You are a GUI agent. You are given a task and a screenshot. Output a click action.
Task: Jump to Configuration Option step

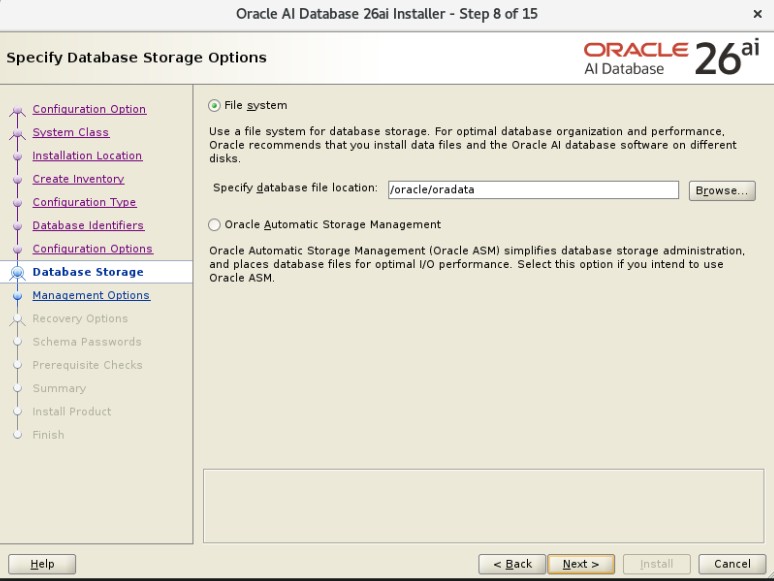(89, 109)
